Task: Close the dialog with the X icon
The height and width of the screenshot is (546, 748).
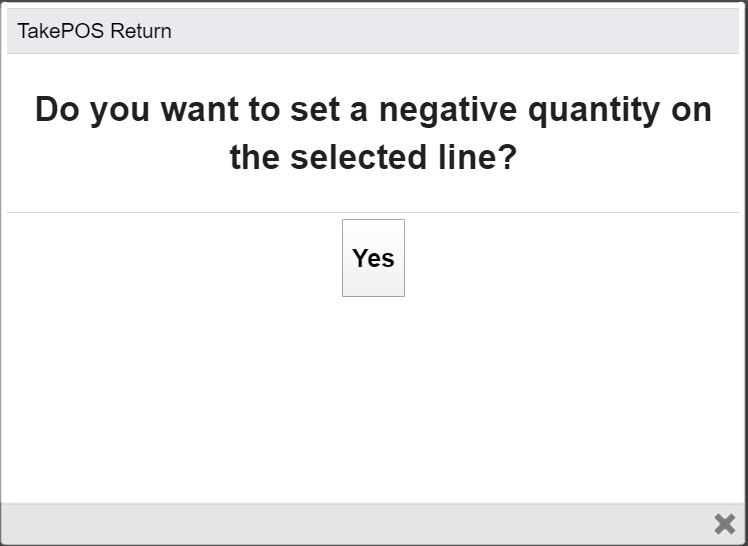Action: 725,523
